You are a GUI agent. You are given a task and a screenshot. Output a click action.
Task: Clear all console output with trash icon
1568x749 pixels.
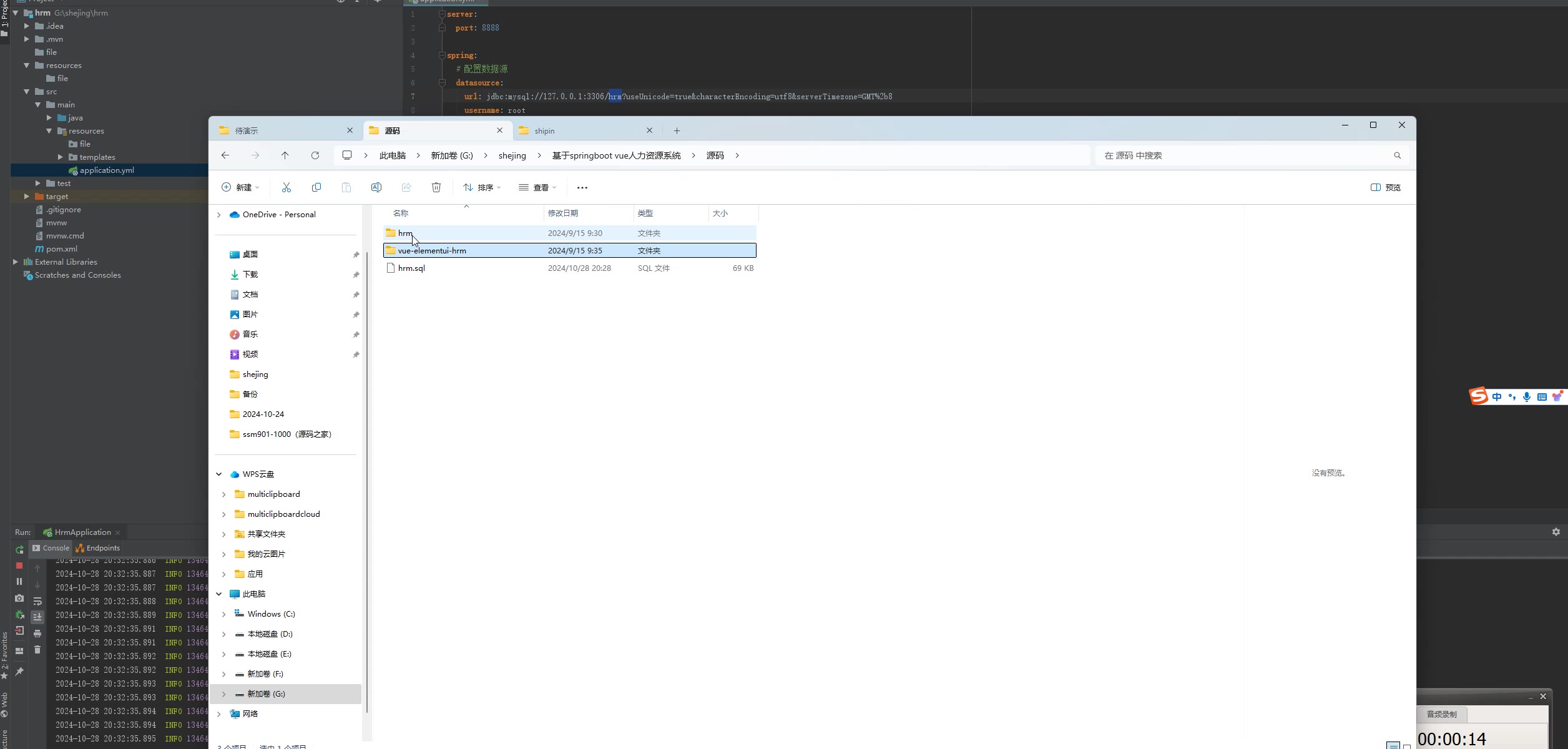click(x=37, y=650)
